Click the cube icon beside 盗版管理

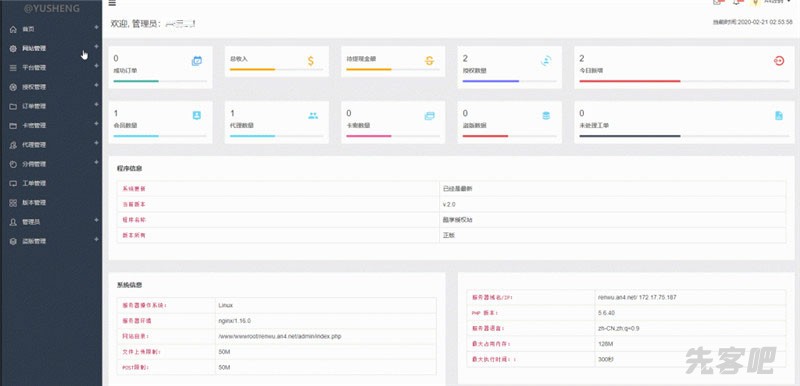(13, 241)
